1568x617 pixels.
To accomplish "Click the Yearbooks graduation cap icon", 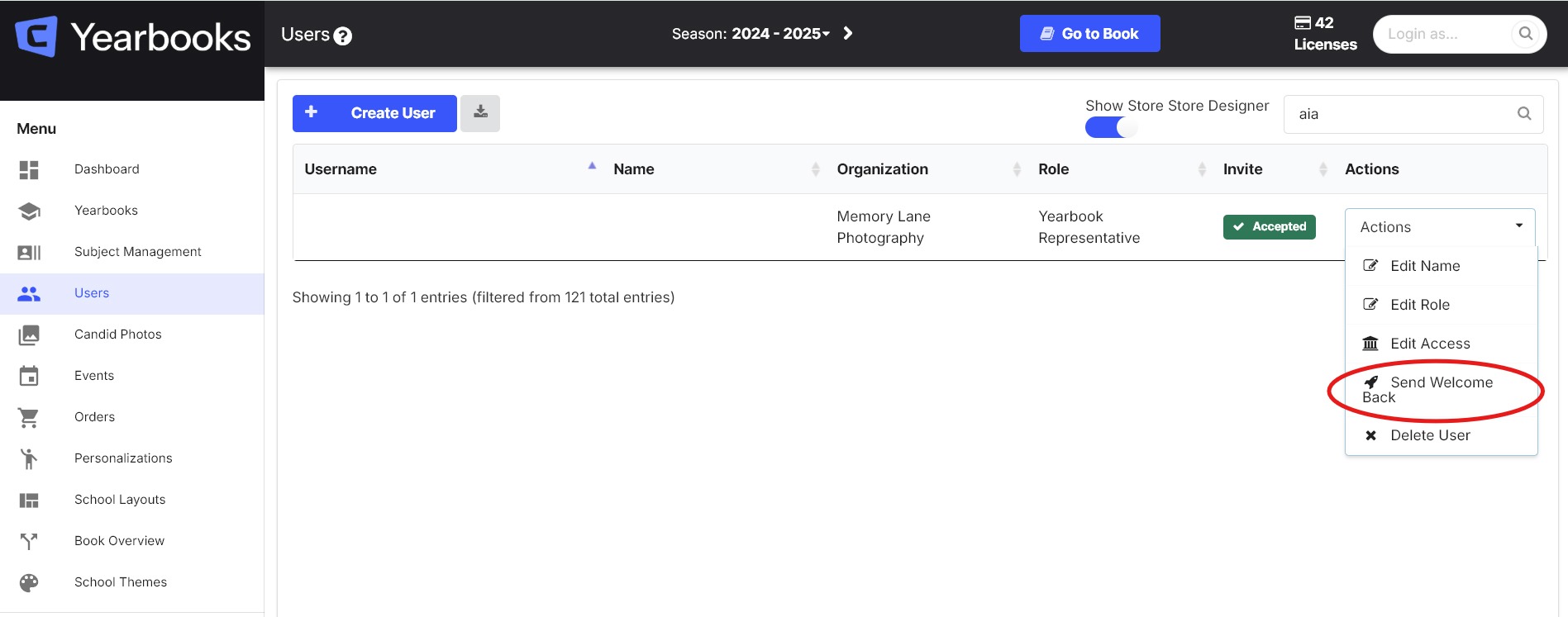I will click(29, 211).
